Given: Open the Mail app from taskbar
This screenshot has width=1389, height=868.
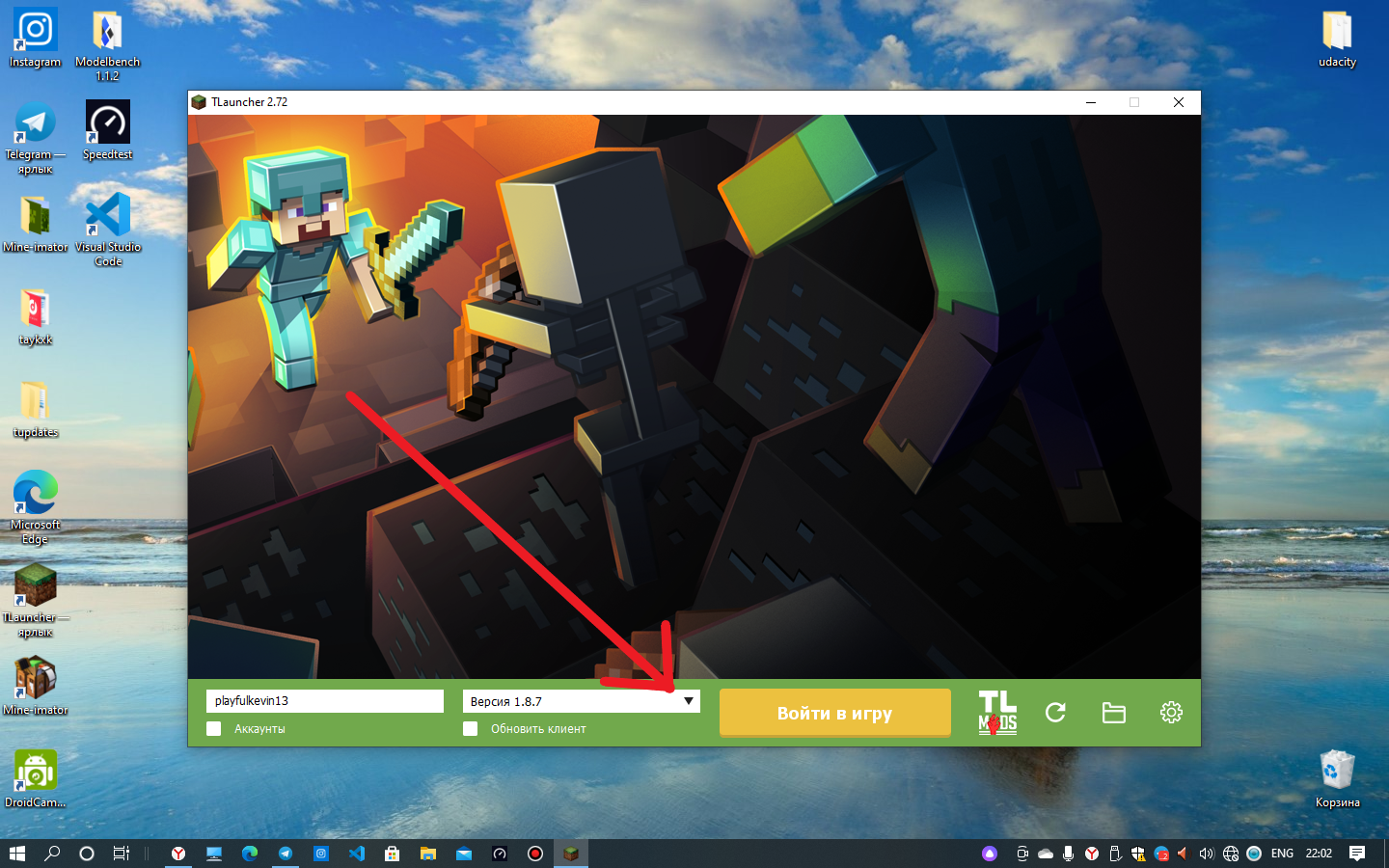Looking at the screenshot, I should [464, 854].
